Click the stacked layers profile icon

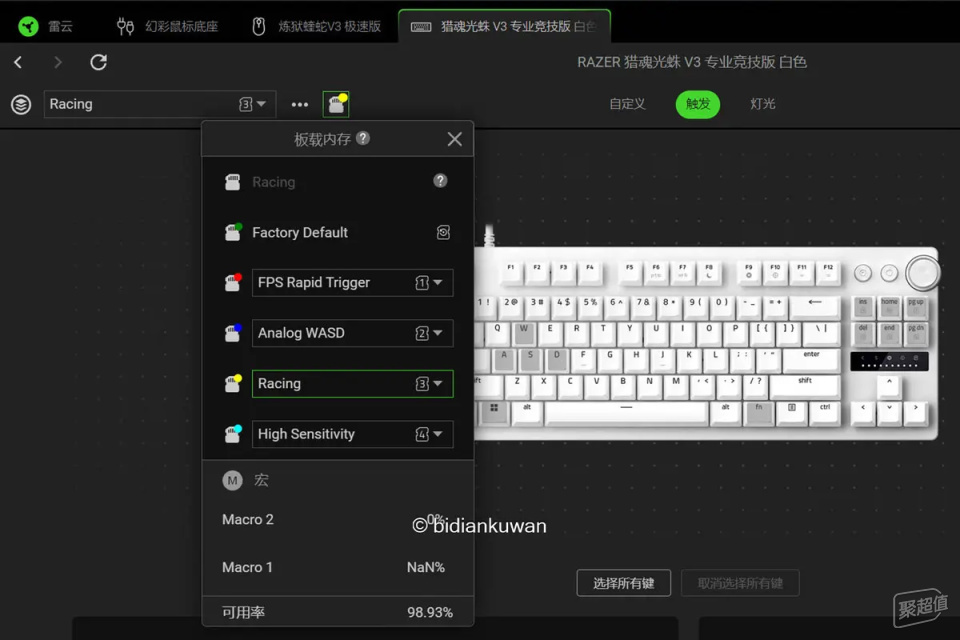(x=21, y=104)
